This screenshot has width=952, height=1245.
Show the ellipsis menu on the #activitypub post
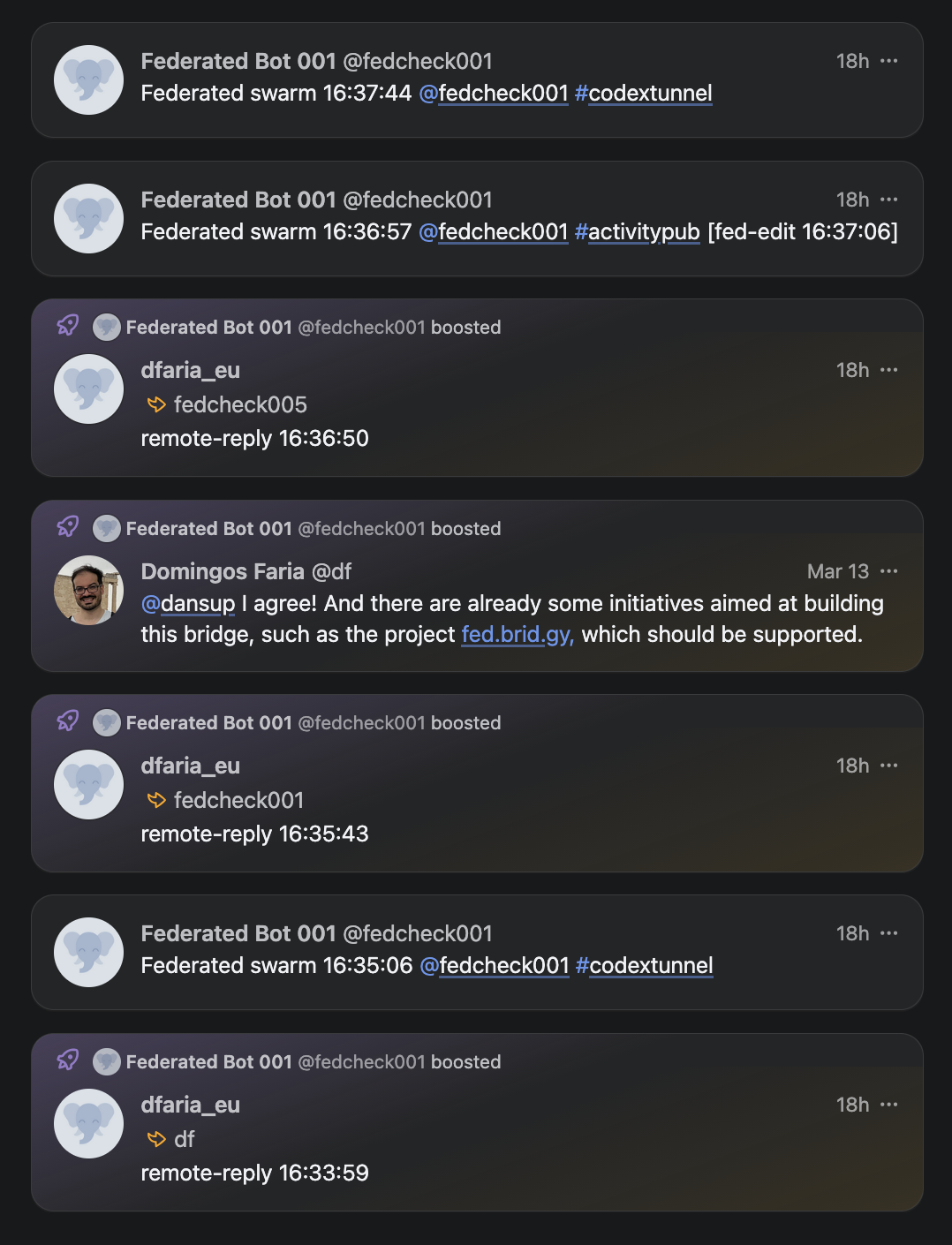point(889,200)
